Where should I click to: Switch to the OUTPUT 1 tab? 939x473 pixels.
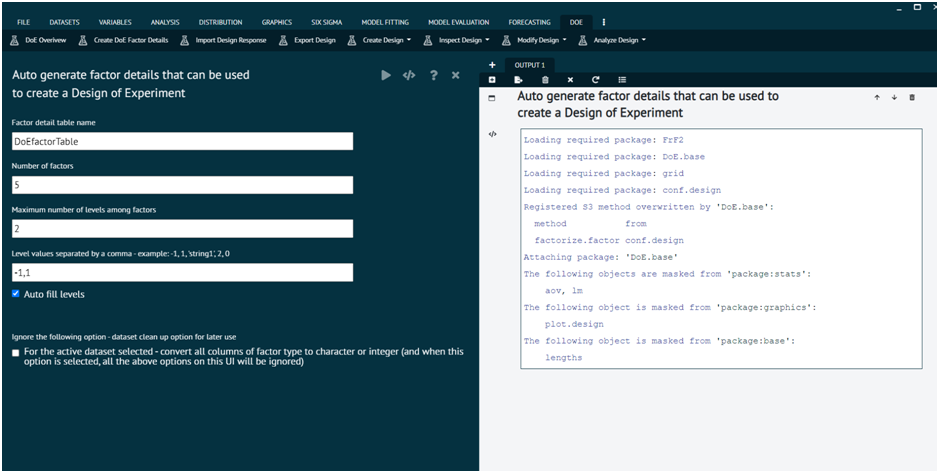pyautogui.click(x=530, y=65)
